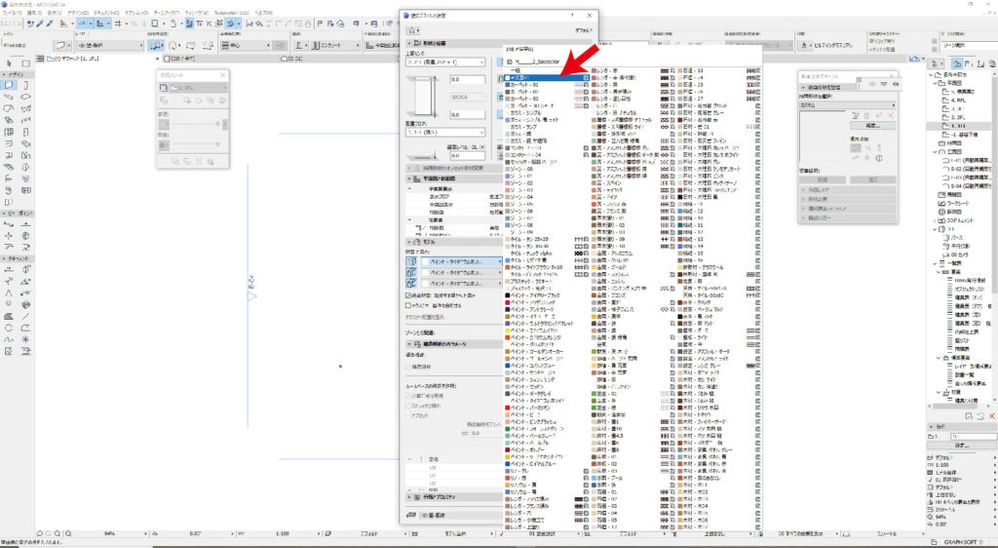This screenshot has height=548, width=998.
Task: Open the デザイン menu
Action: point(79,13)
